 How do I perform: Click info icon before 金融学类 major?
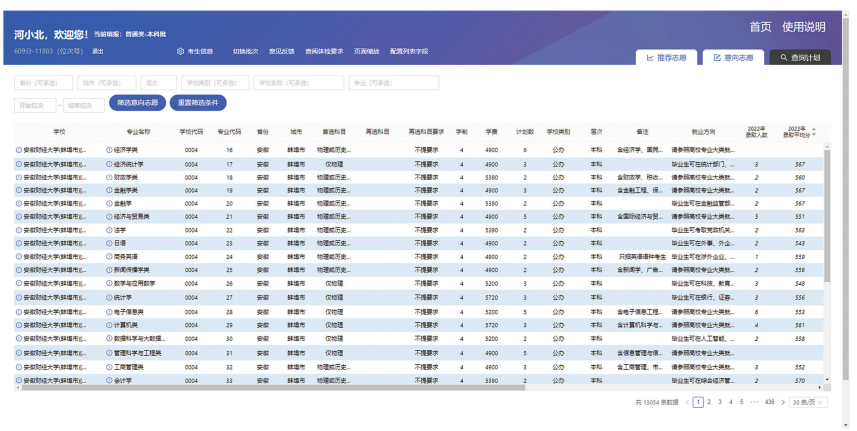point(109,191)
